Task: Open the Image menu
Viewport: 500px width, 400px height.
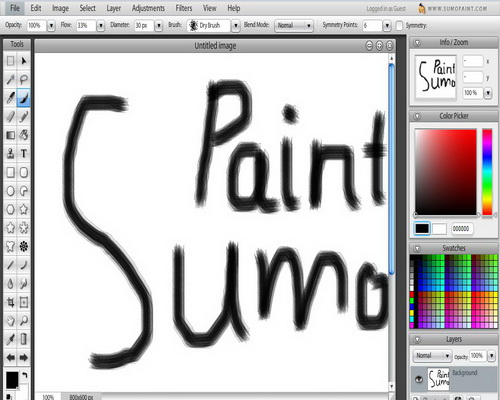Action: click(x=60, y=8)
